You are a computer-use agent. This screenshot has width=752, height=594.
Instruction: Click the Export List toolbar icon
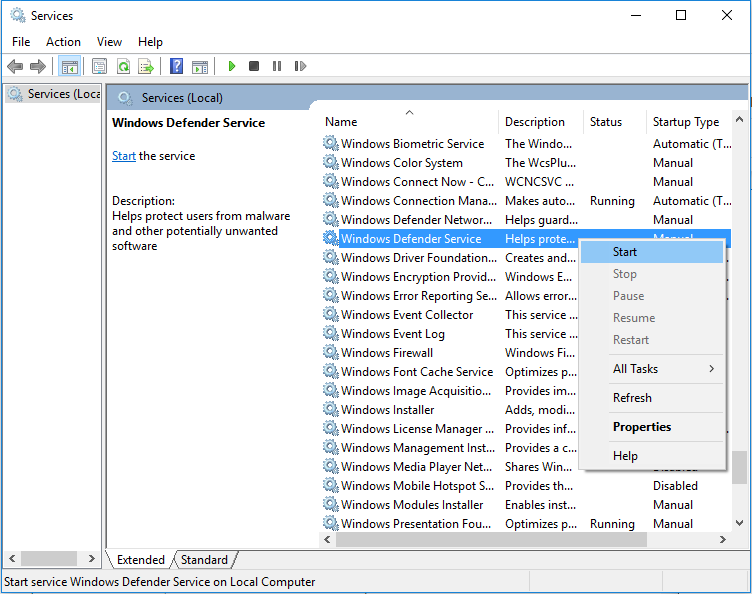tap(146, 66)
